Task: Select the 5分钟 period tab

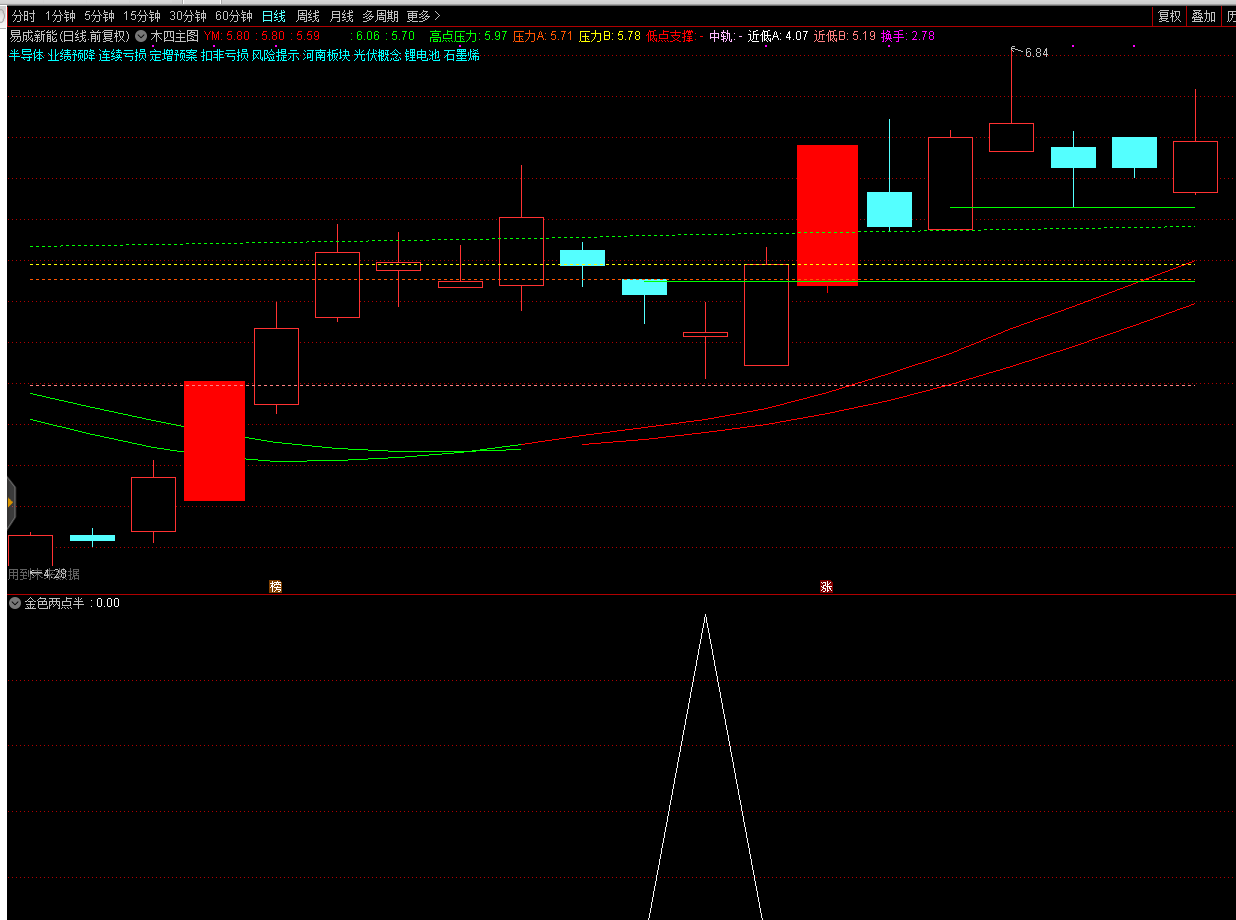Action: [x=99, y=16]
